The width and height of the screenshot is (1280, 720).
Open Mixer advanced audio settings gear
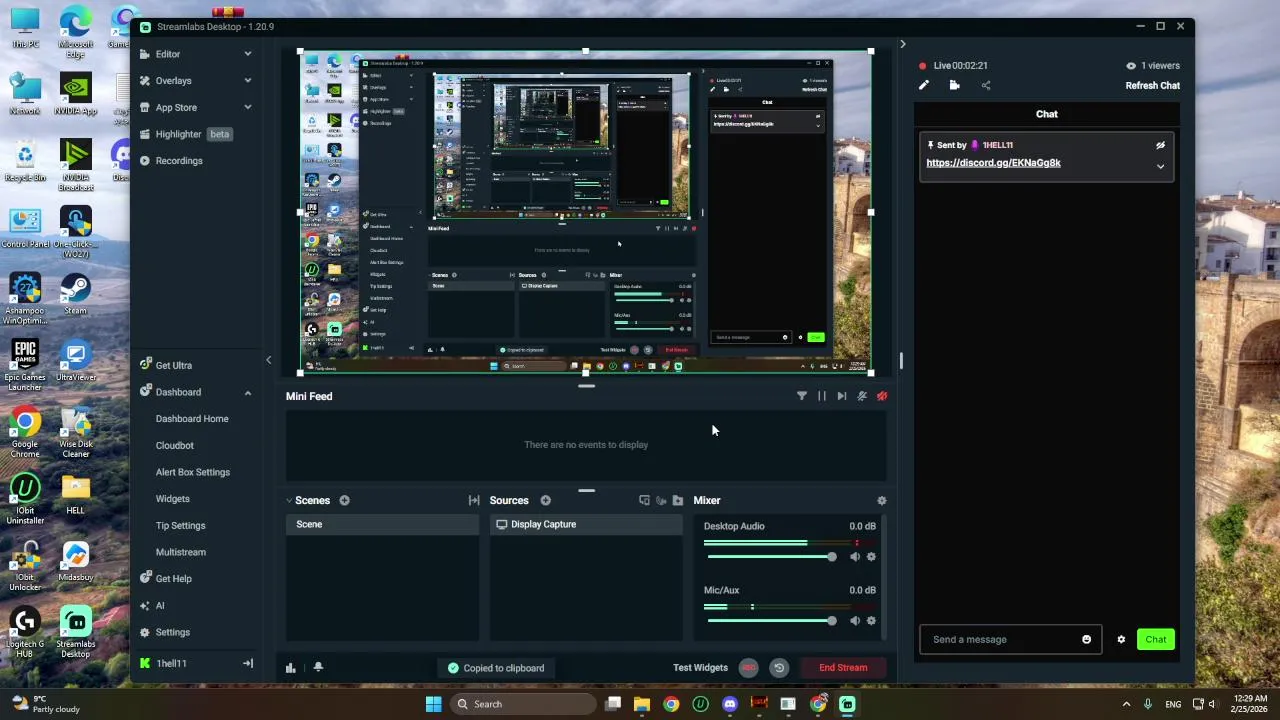[x=881, y=500]
